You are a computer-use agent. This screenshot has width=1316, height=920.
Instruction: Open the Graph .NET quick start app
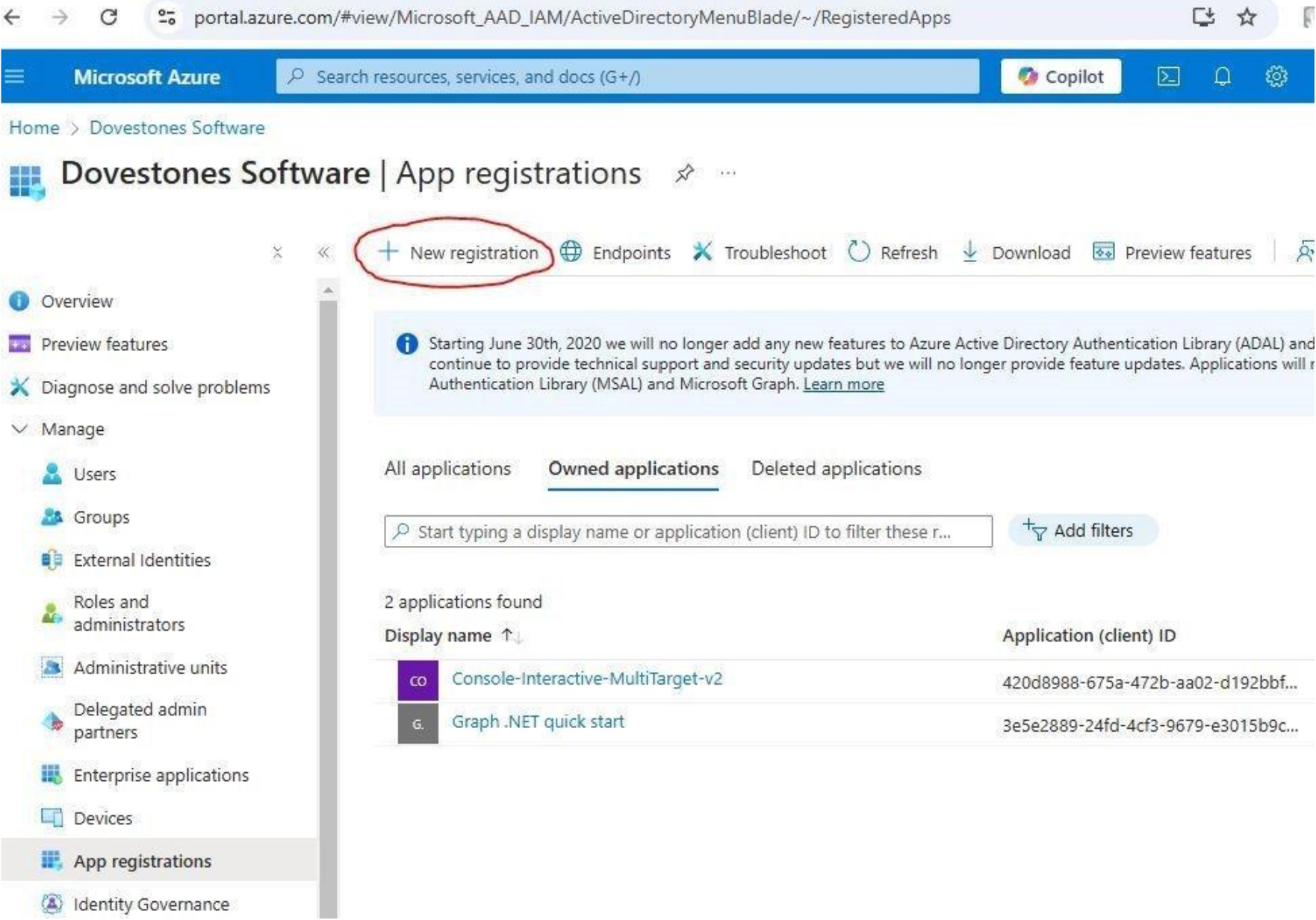coord(538,721)
